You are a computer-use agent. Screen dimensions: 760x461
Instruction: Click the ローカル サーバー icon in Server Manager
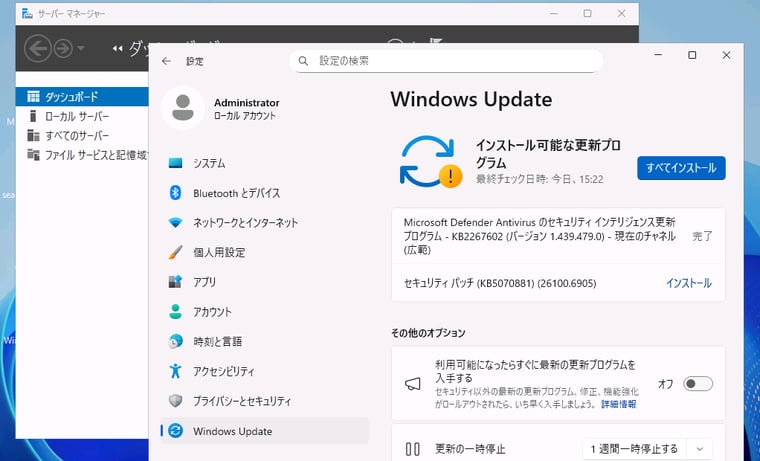click(33, 116)
